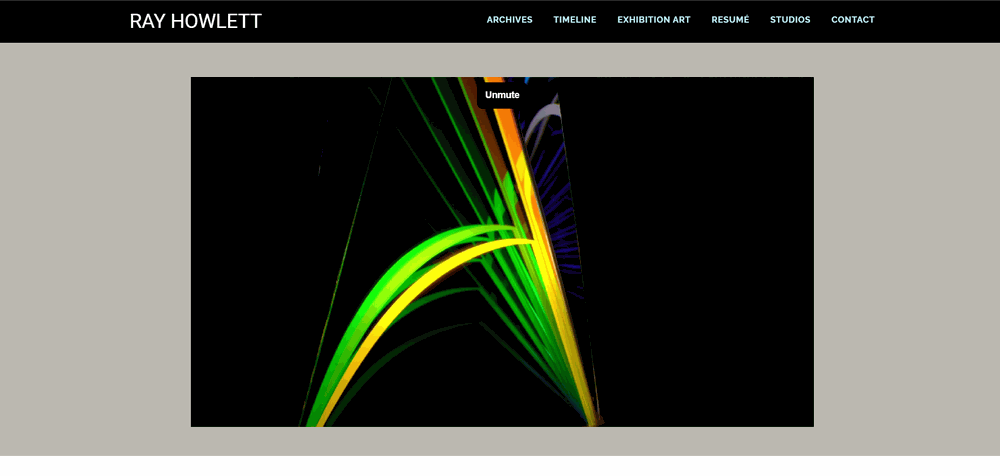1000x476 pixels.
Task: Open the Contact page
Action: click(852, 20)
